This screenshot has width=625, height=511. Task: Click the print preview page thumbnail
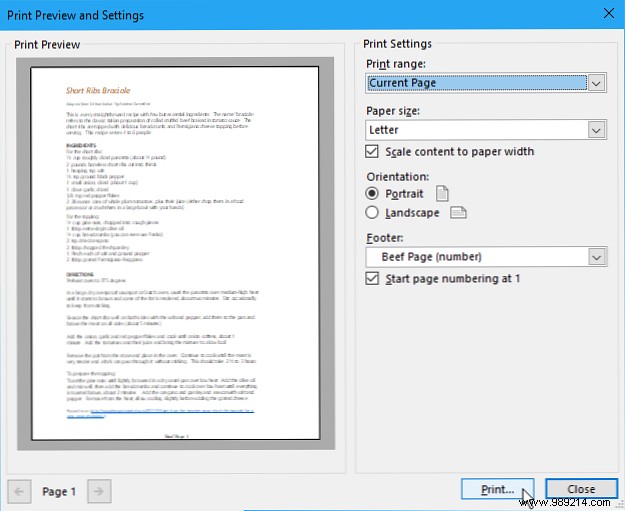click(x=175, y=253)
